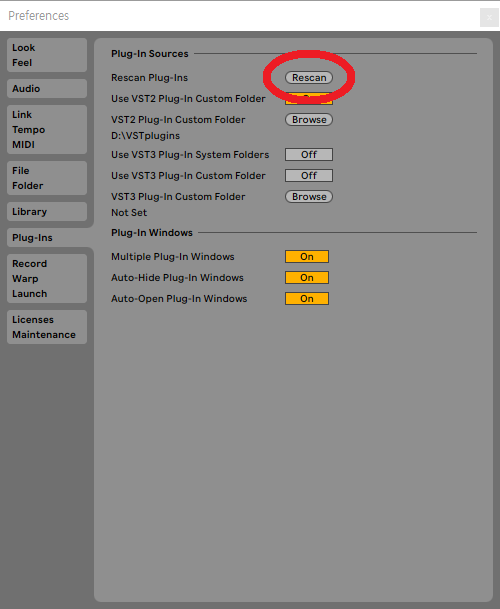Open the Library preferences tab
The height and width of the screenshot is (609, 500).
coord(47,211)
